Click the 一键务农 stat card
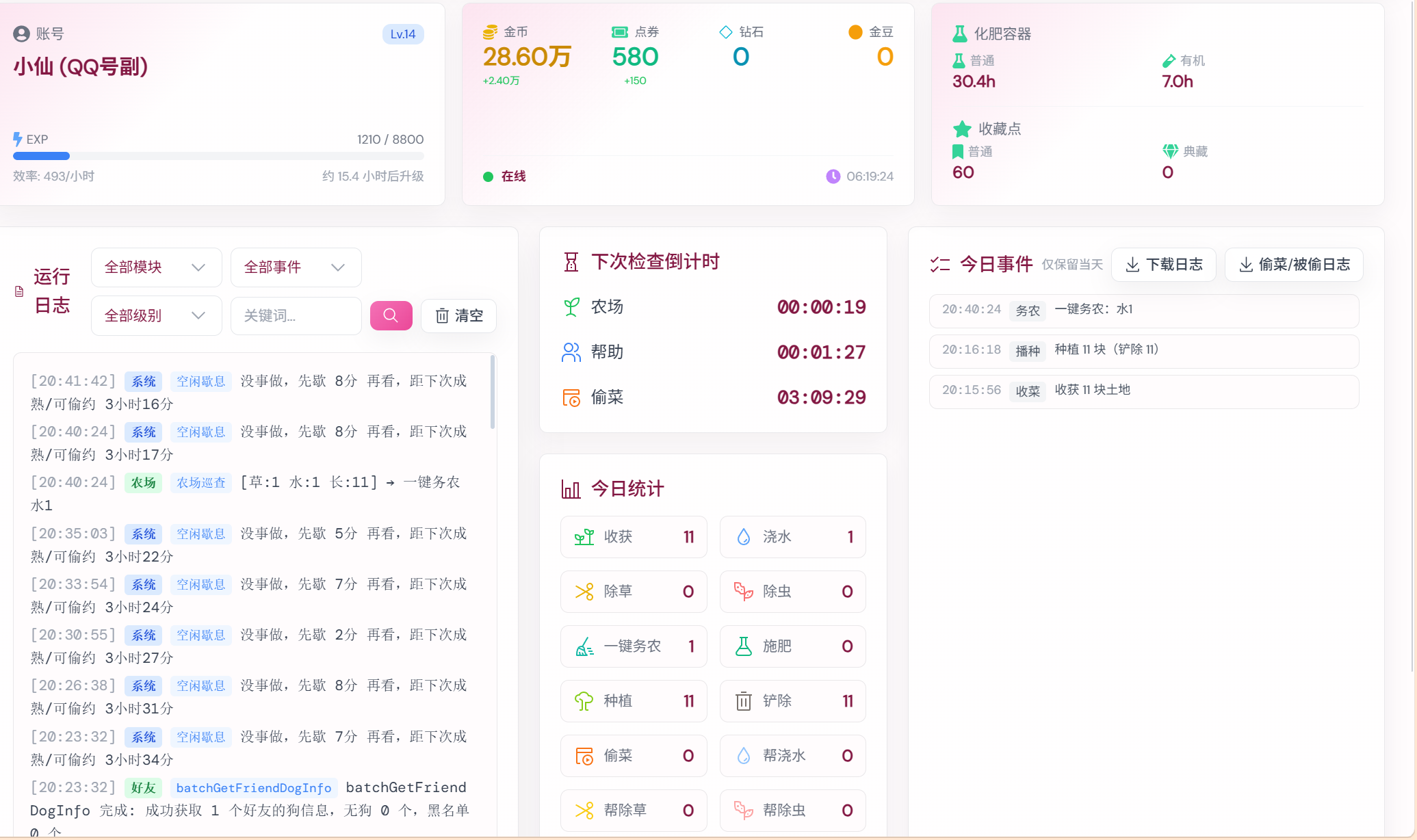 click(x=634, y=646)
